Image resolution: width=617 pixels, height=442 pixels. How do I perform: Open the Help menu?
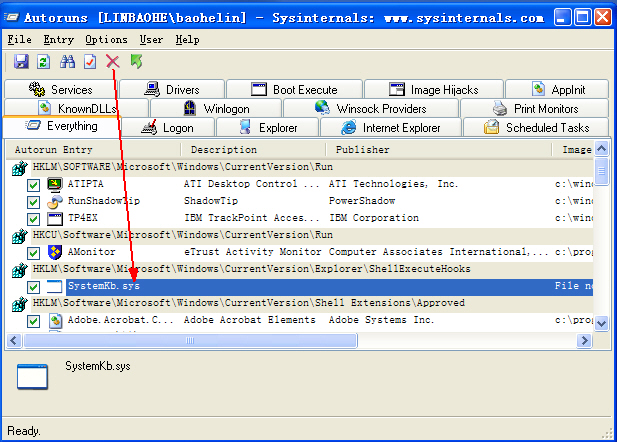coord(187,40)
